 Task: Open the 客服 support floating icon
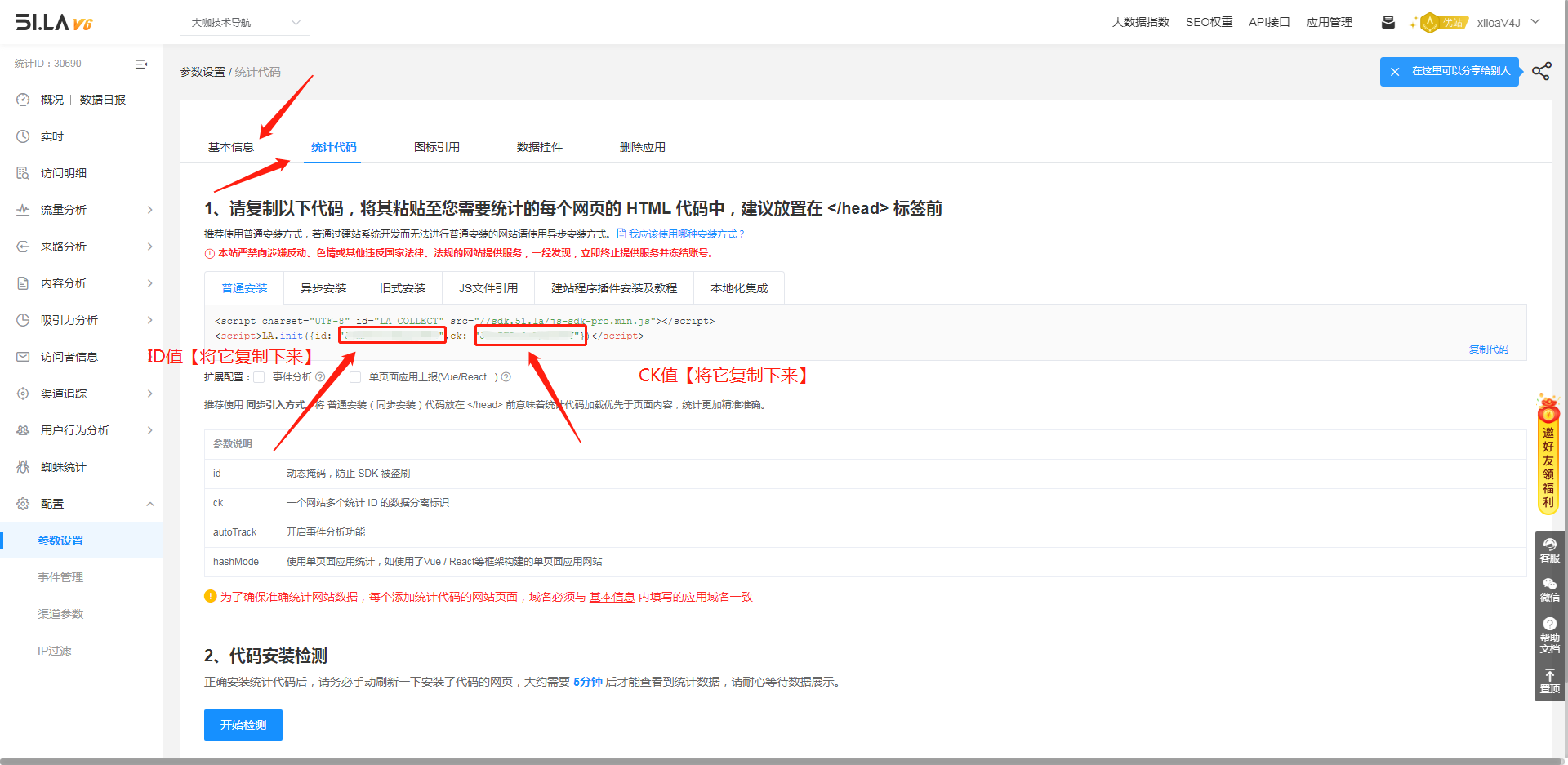pyautogui.click(x=1549, y=551)
